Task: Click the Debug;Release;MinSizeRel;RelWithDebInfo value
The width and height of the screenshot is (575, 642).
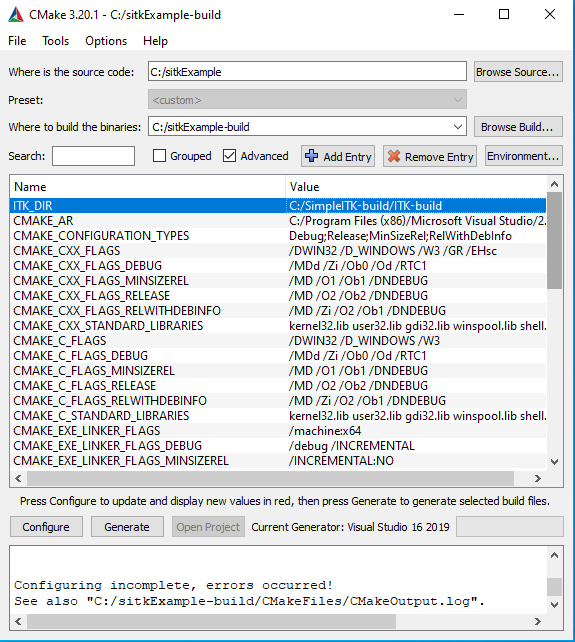Action: click(400, 236)
